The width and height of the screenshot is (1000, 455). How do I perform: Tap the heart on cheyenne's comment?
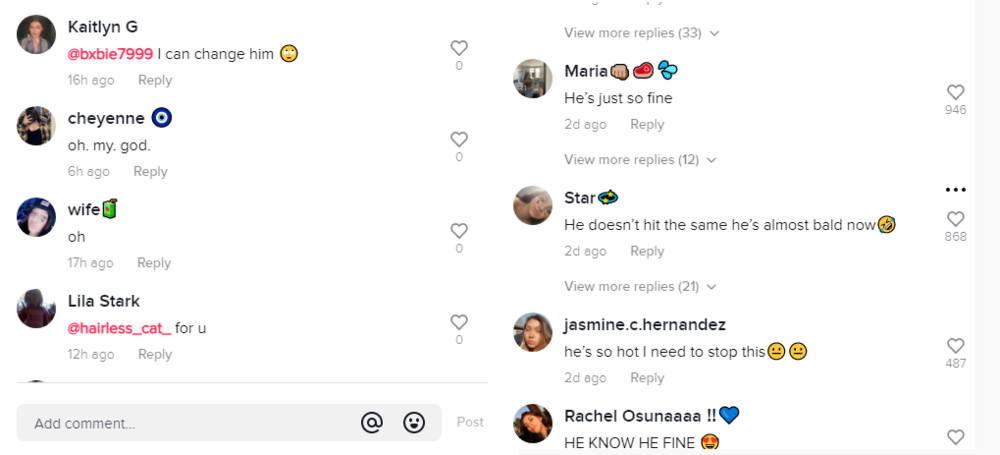pos(459,139)
